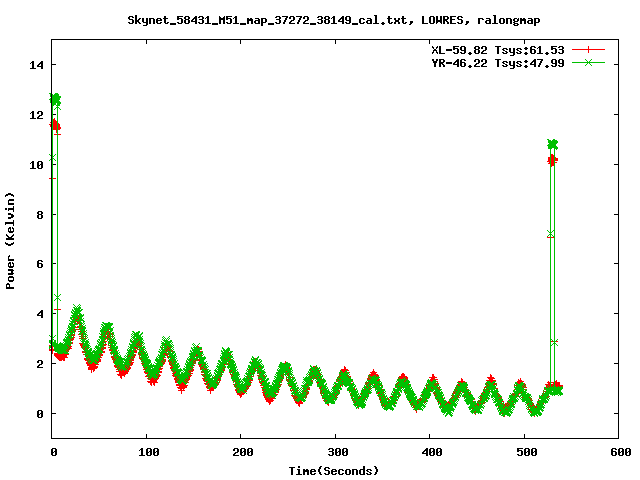Click the y-axis tick label 8
The image size is (640, 480).
pos(40,215)
